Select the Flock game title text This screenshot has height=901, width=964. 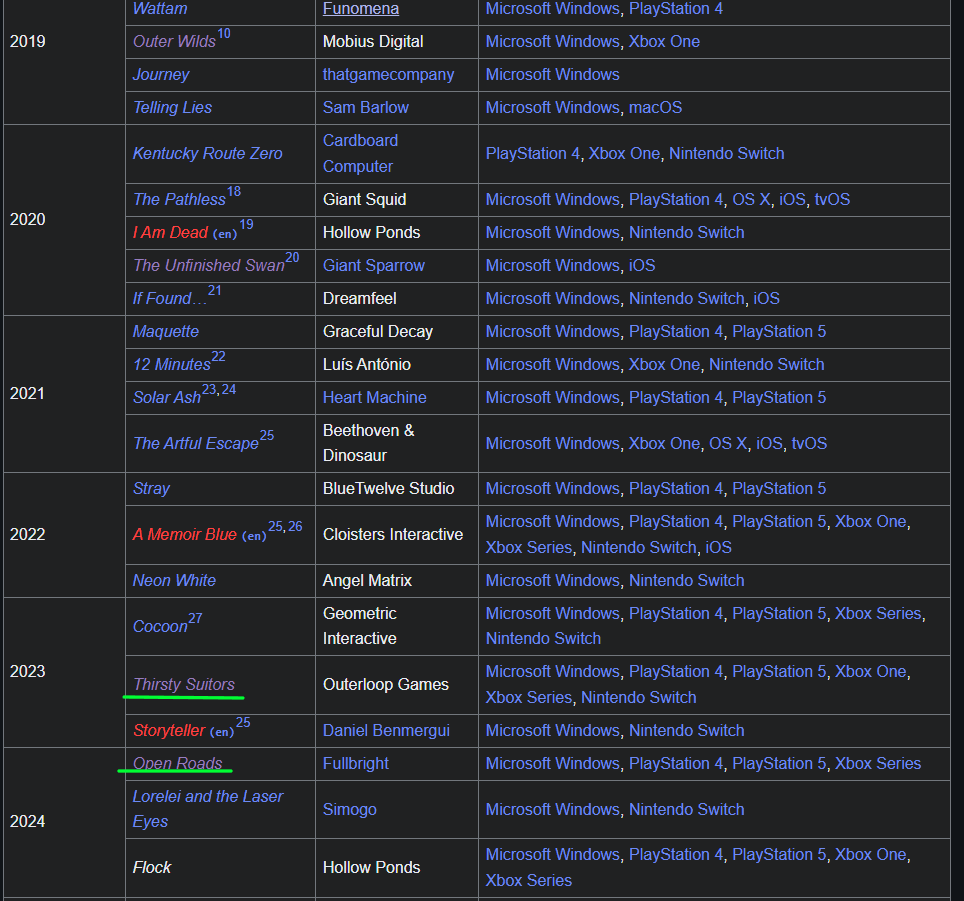pyautogui.click(x=152, y=868)
